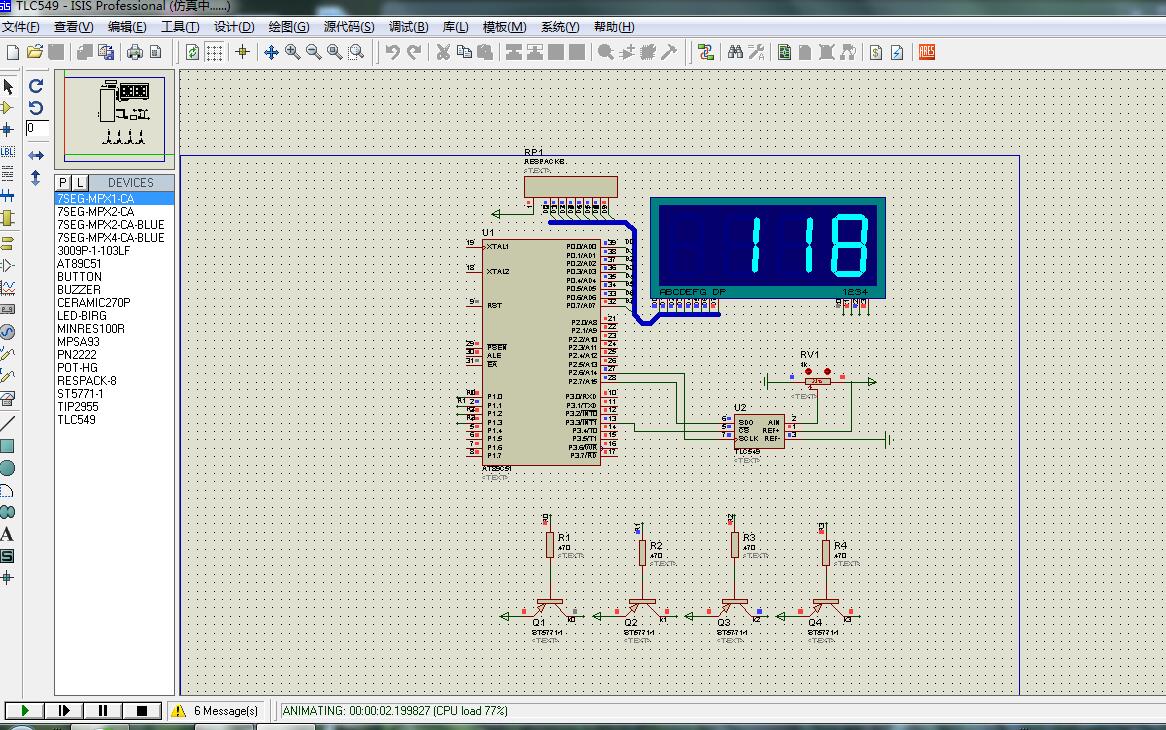Open the property assignment tool
Screen dimensions: 1166x730
click(756, 52)
